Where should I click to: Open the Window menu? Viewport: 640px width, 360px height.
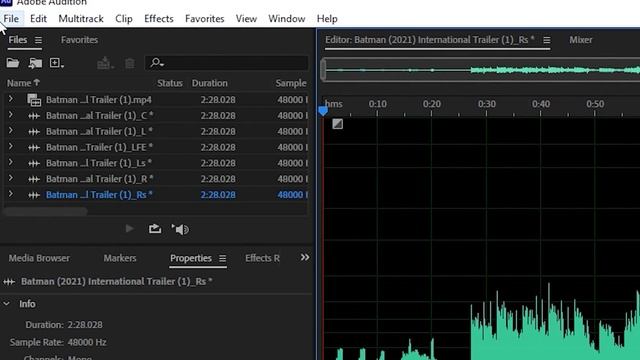pos(287,19)
